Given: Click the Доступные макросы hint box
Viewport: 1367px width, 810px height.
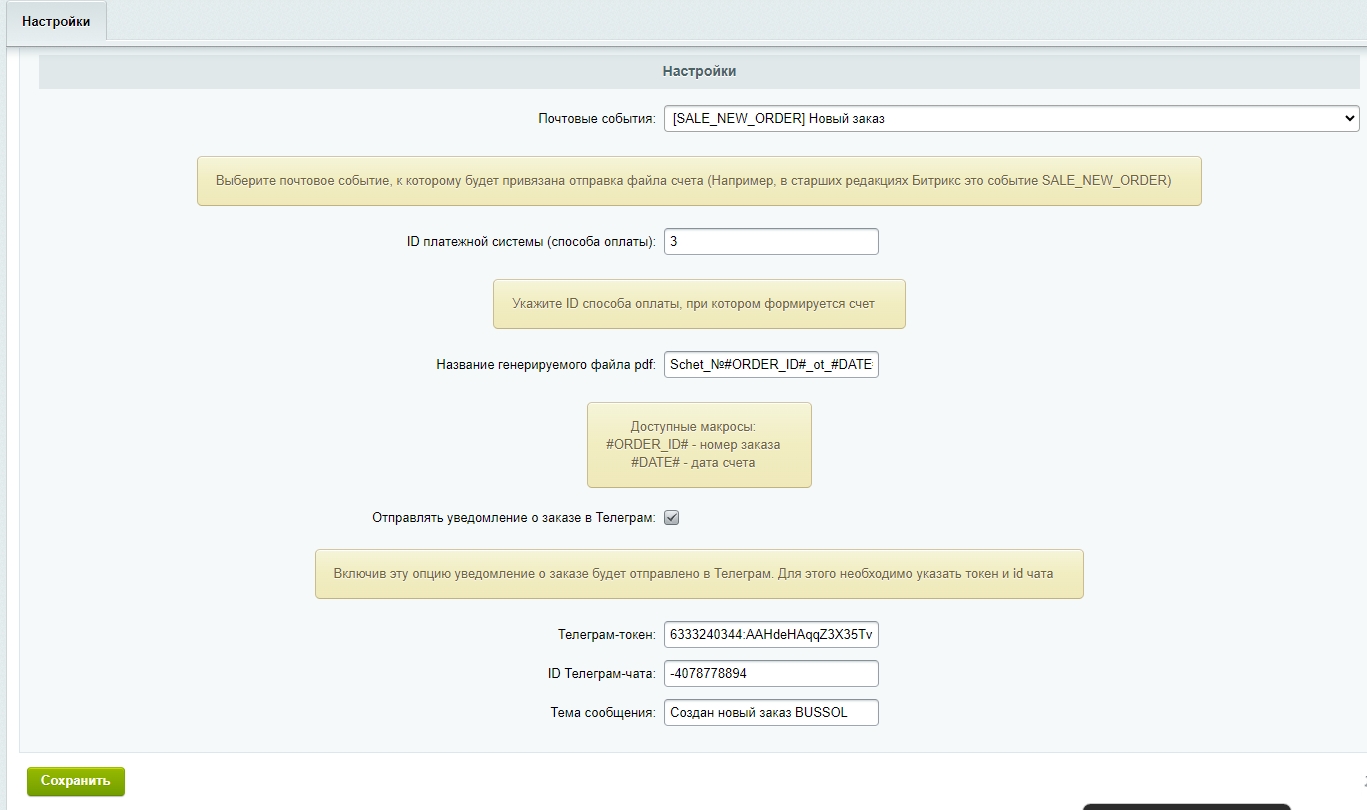Looking at the screenshot, I should click(x=699, y=445).
